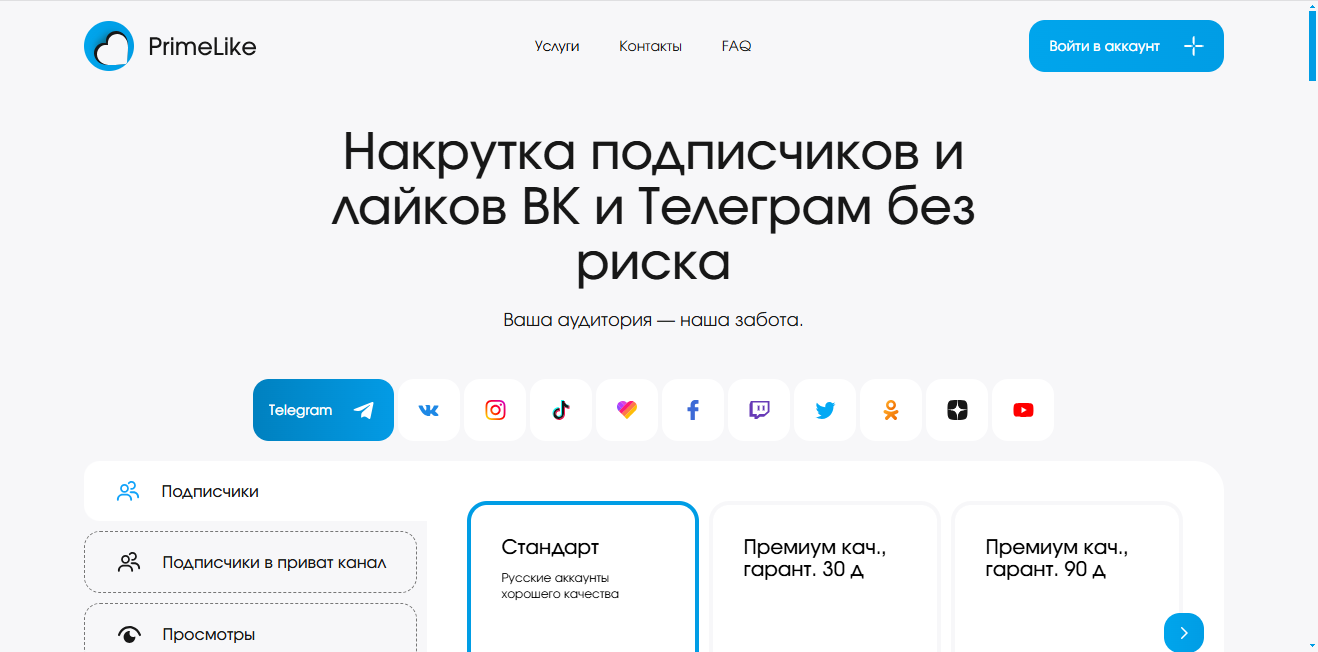
Task: Open the Просмотры sidebar category
Action: click(x=250, y=628)
